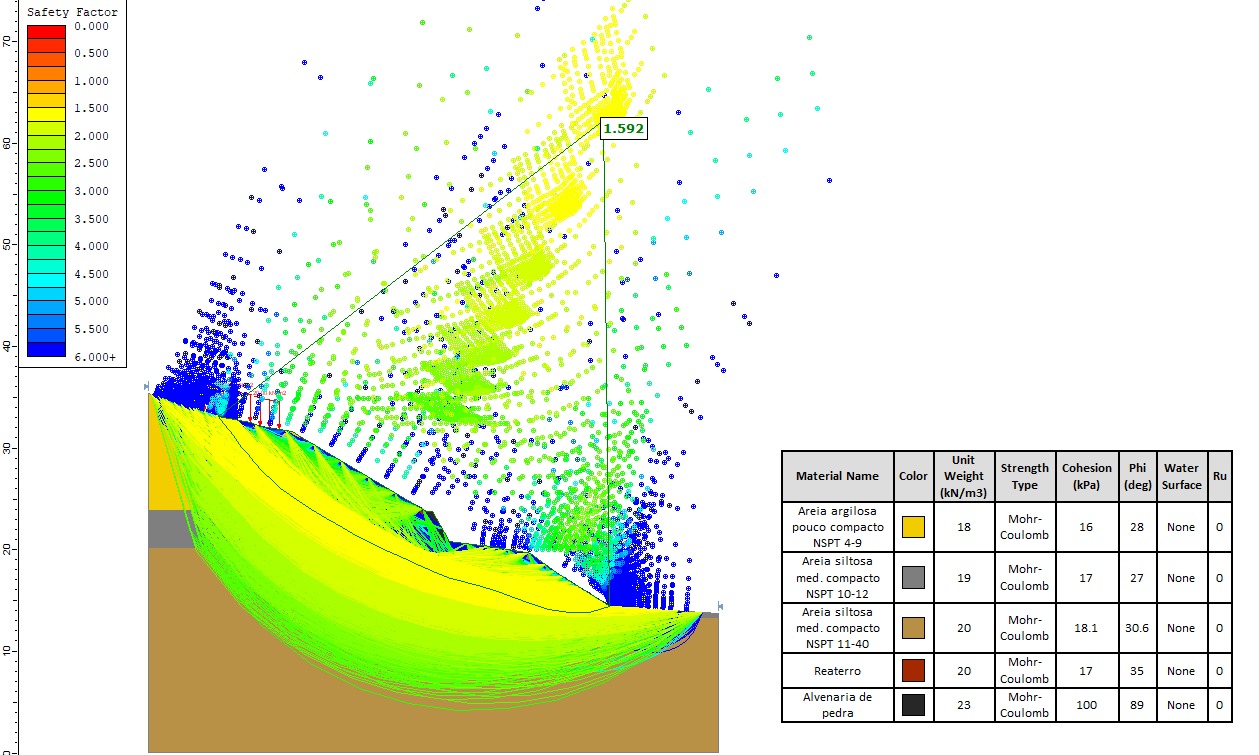The height and width of the screenshot is (755, 1259).
Task: Select the tan Areia siltosa NSPT 11-40 swatch
Action: 912,628
